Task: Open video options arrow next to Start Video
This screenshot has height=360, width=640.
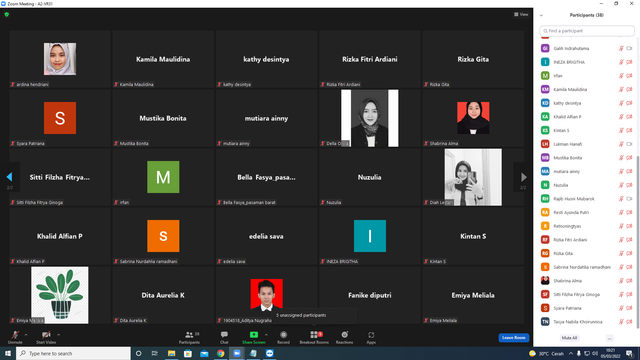Action: 59,335
